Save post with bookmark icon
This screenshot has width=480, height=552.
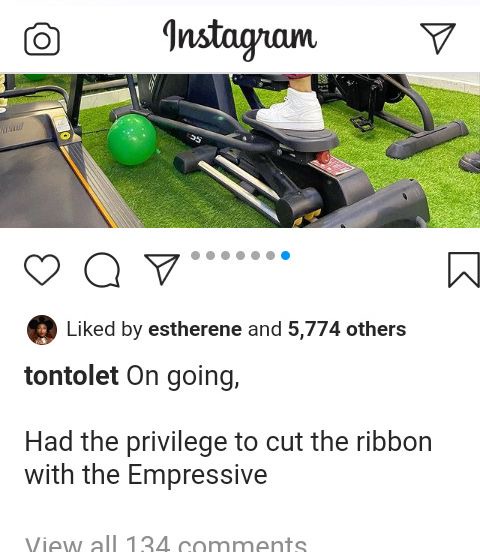[464, 270]
